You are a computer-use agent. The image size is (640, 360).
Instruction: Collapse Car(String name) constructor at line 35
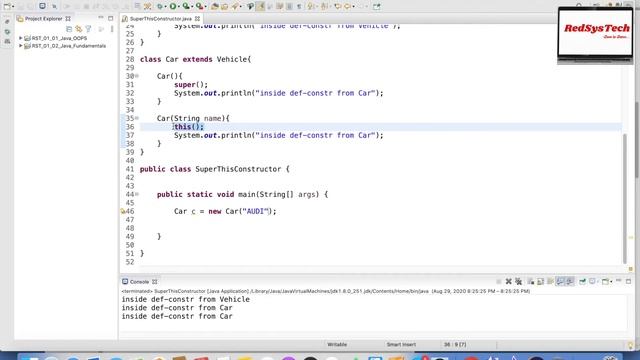coord(137,118)
